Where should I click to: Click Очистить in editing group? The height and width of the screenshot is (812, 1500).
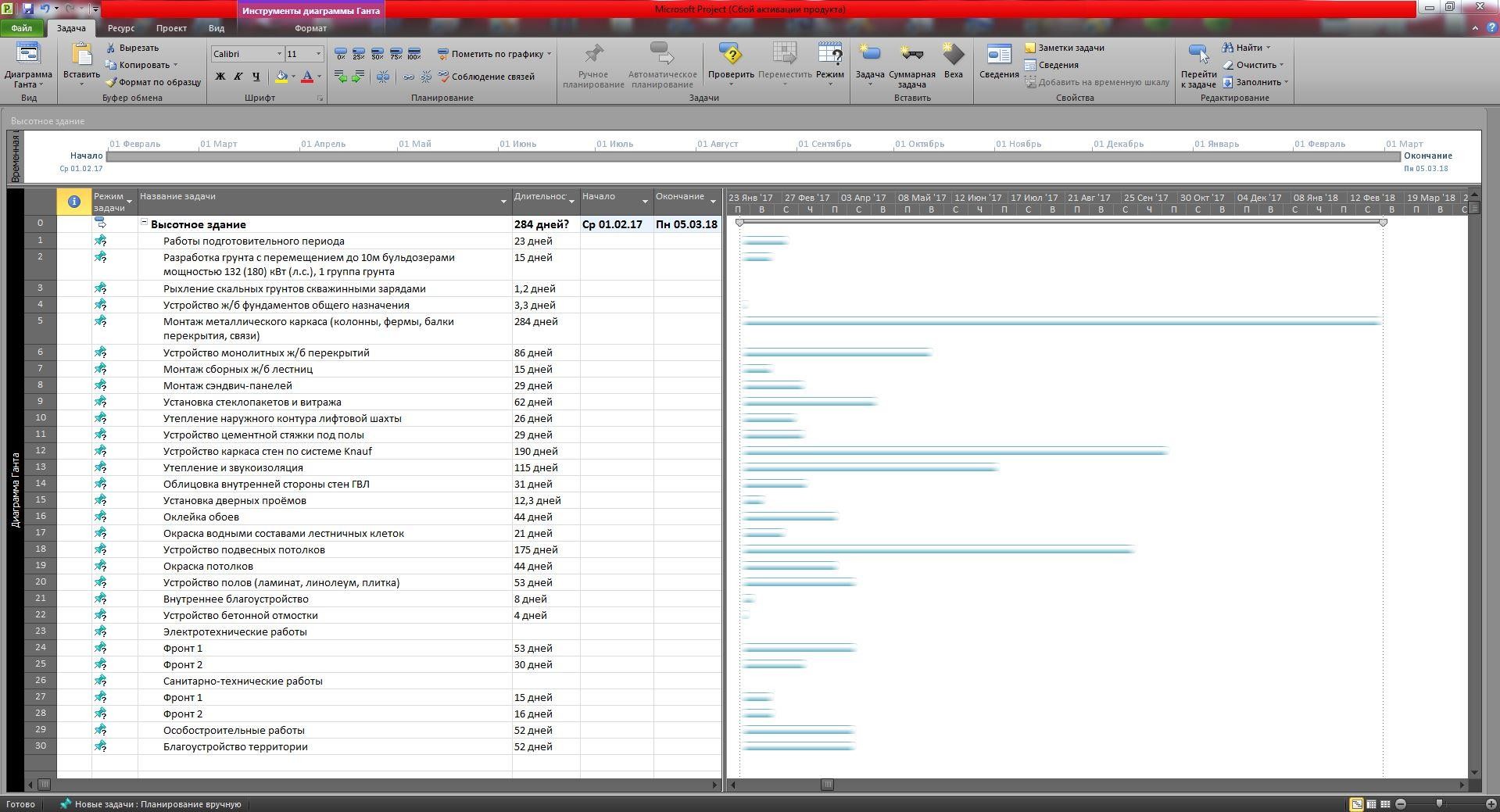click(1254, 65)
